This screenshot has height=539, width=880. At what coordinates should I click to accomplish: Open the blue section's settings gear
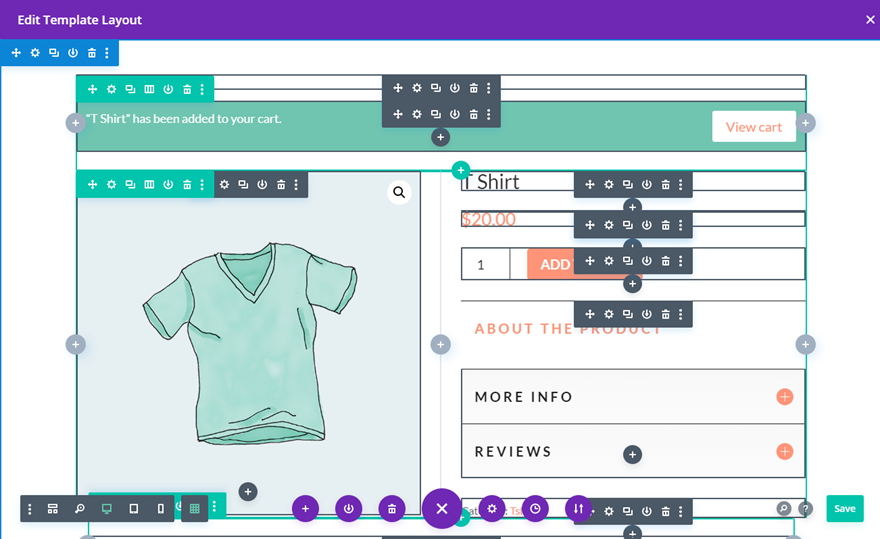coord(35,53)
